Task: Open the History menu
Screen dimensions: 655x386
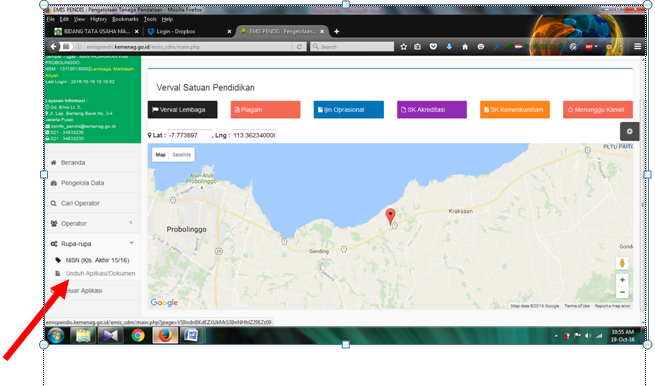Action: [99, 19]
